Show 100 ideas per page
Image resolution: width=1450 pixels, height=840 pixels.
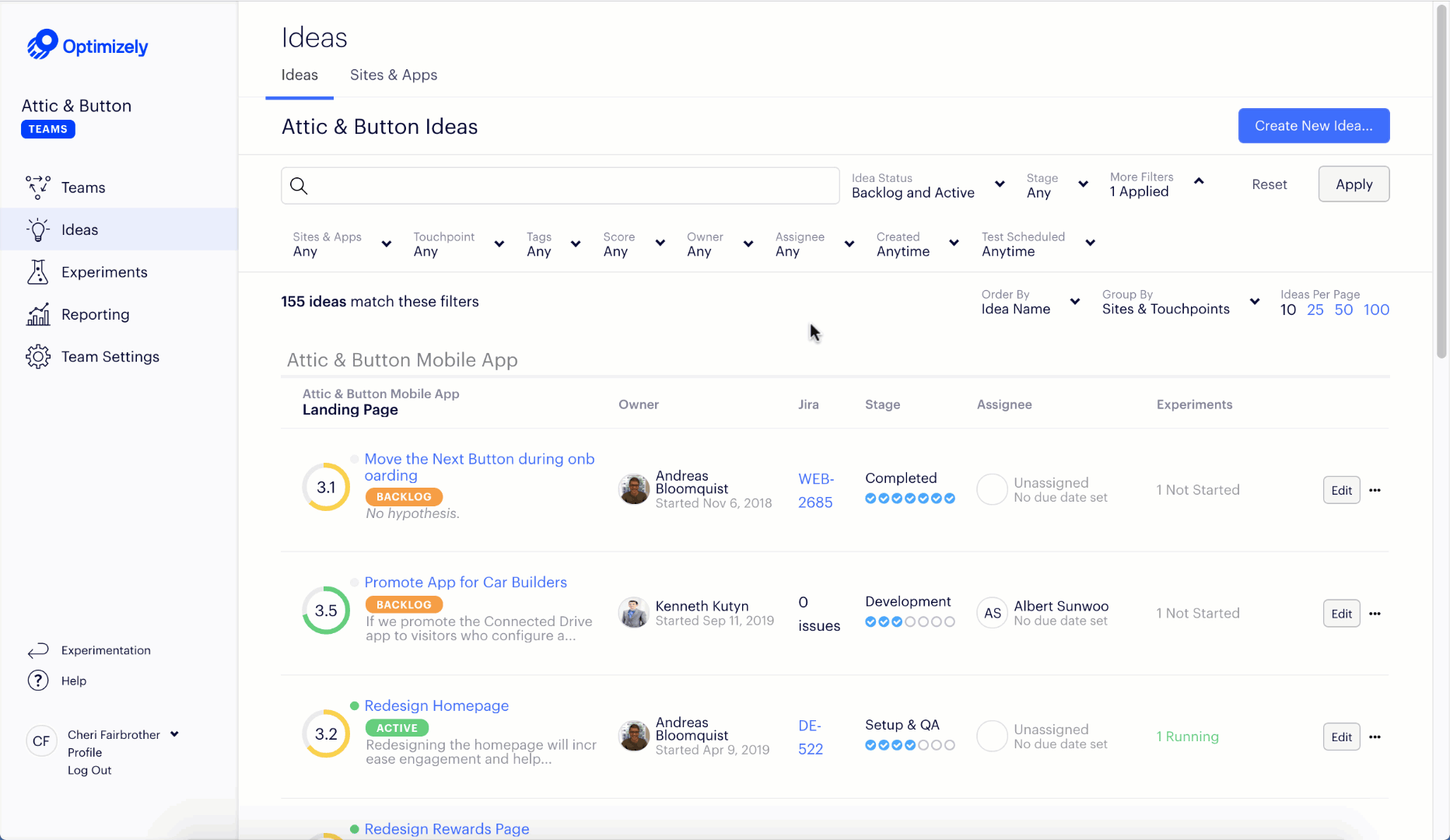point(1377,310)
